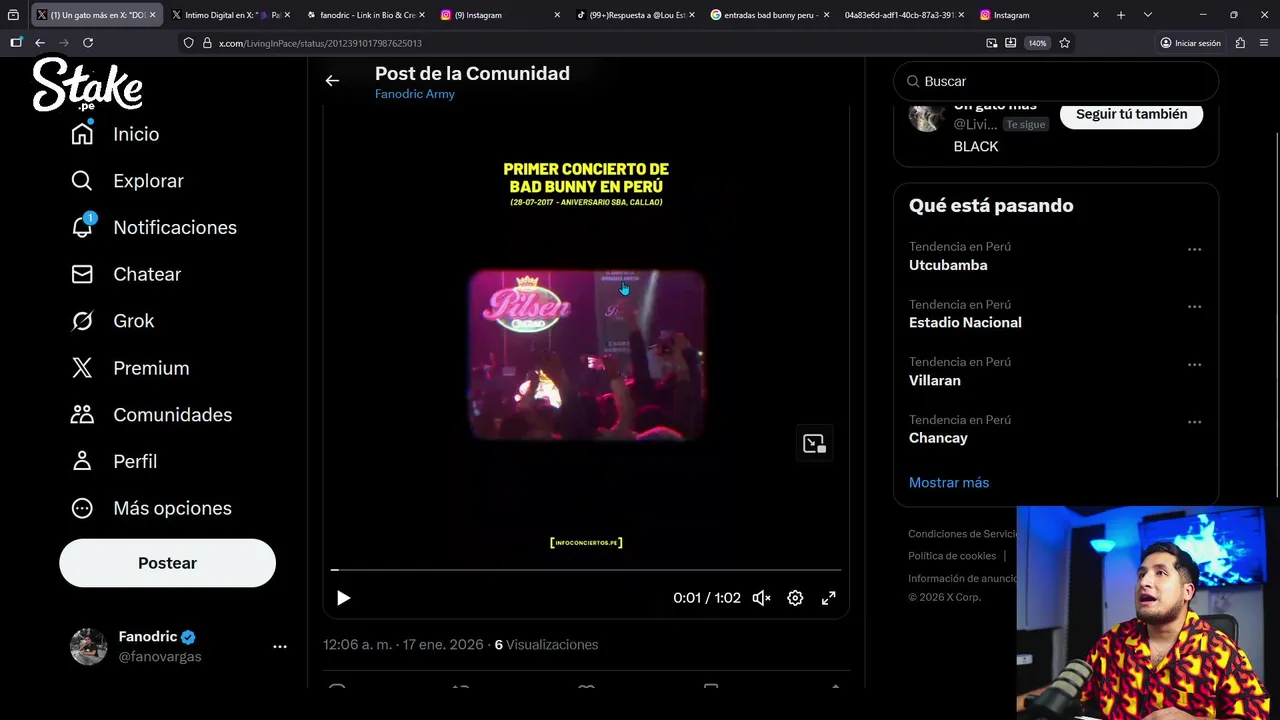This screenshot has height=720, width=1280.
Task: Open options for Villaran trend
Action: (x=1194, y=365)
